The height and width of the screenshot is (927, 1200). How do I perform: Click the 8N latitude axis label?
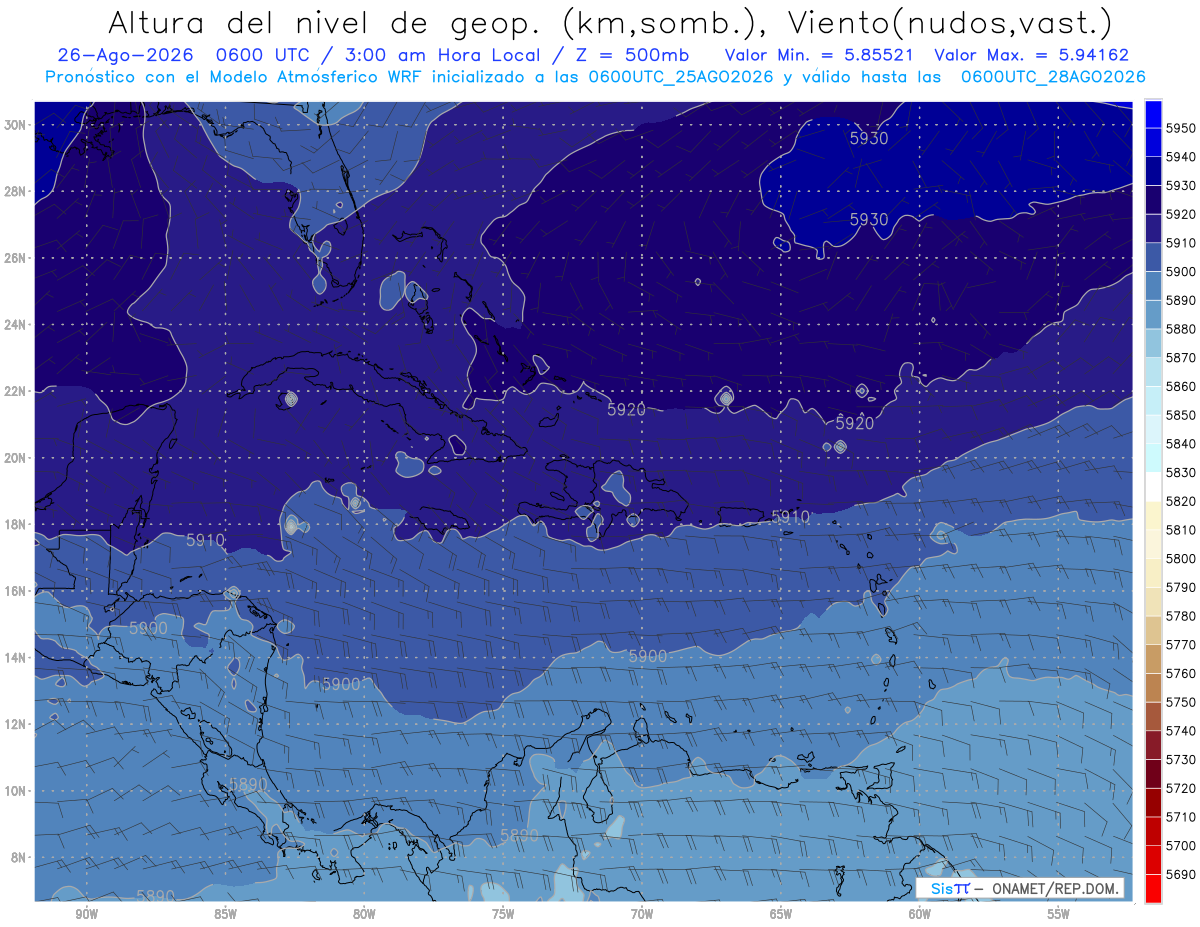[19, 857]
